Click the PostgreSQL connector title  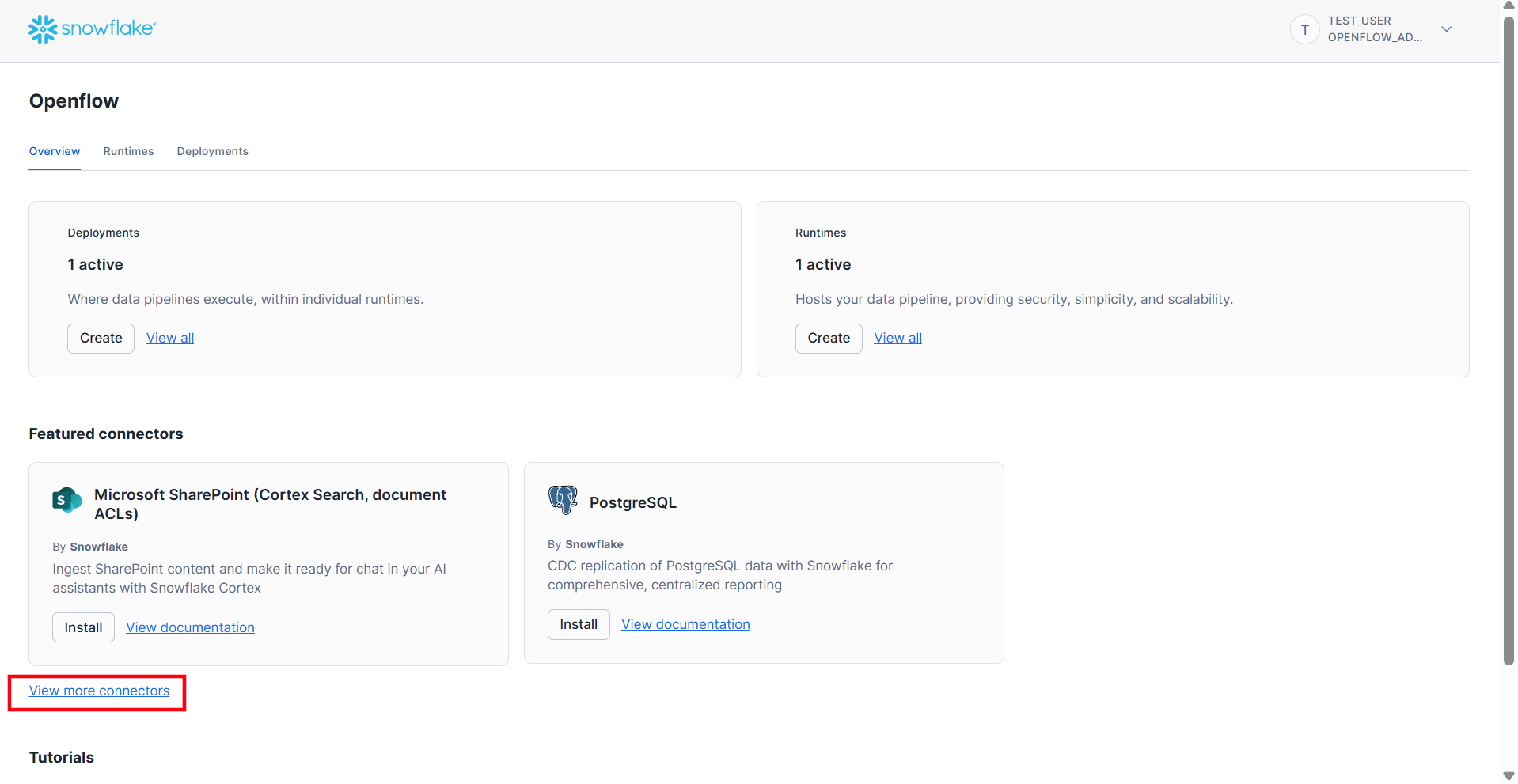tap(633, 502)
